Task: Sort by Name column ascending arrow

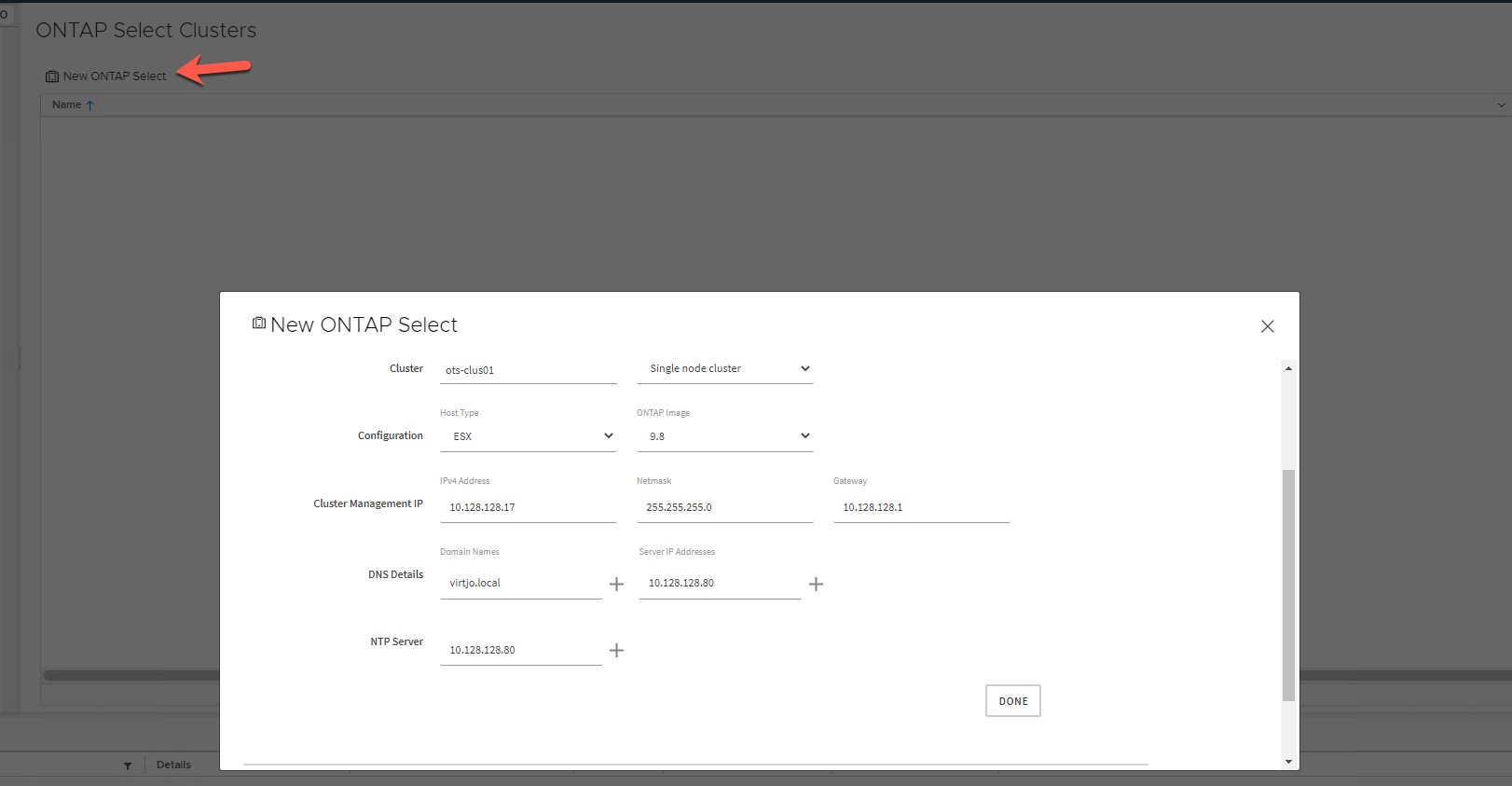Action: 90,105
